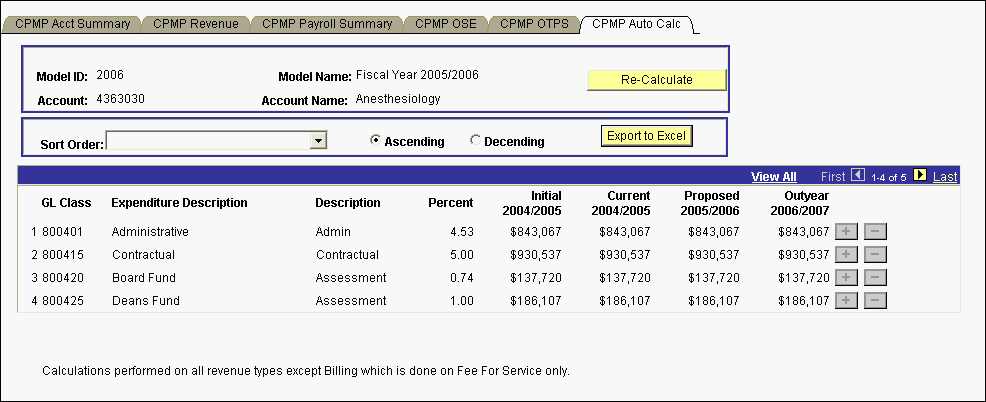The width and height of the screenshot is (986, 402).
Task: Click the next rows arrow icon
Action: [920, 176]
